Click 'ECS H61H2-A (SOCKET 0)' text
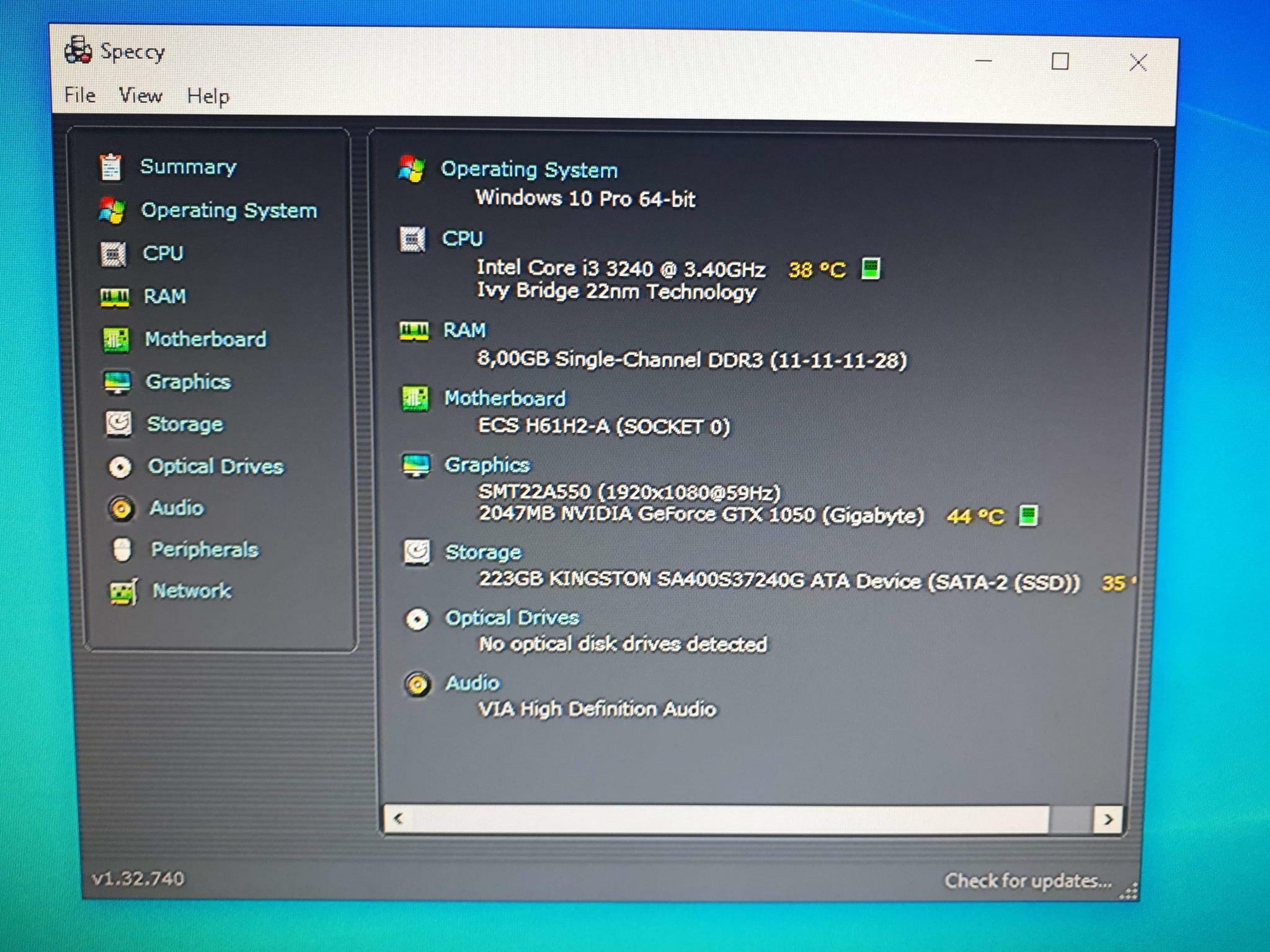Screen dimensions: 1270x952 click(x=604, y=426)
